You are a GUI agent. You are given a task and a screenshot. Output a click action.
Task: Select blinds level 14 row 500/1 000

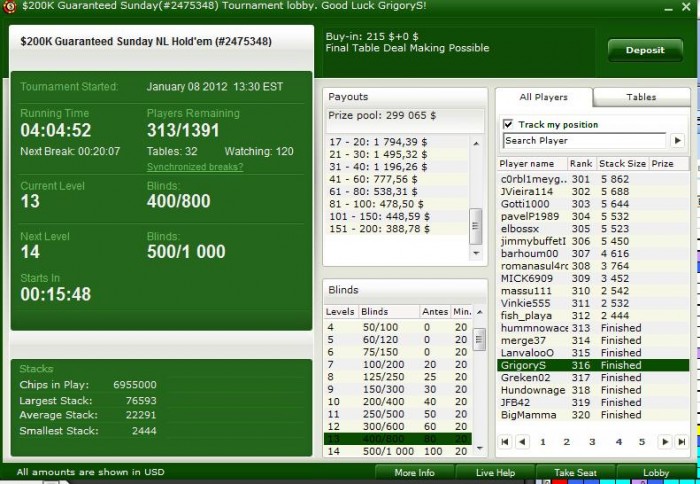(x=398, y=451)
